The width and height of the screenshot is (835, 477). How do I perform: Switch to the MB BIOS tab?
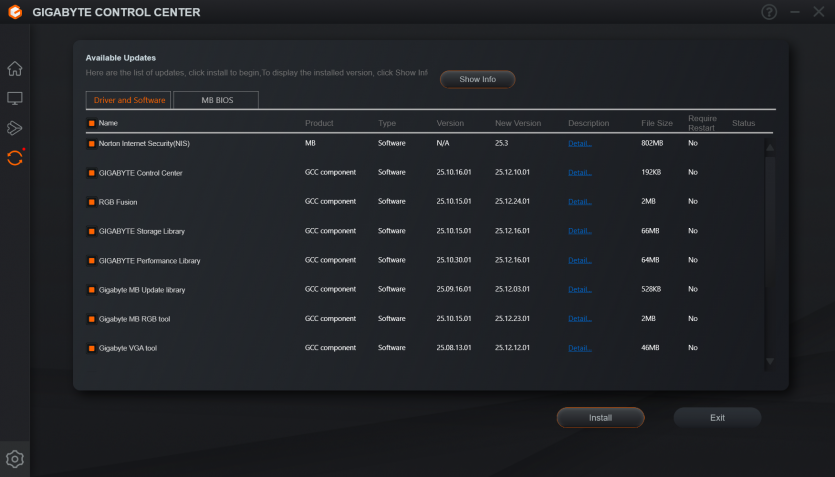[216, 100]
